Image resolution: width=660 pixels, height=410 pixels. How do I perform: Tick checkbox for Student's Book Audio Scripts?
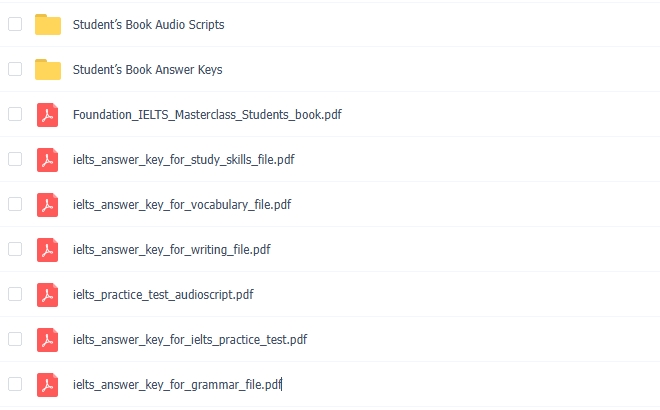pyautogui.click(x=15, y=24)
